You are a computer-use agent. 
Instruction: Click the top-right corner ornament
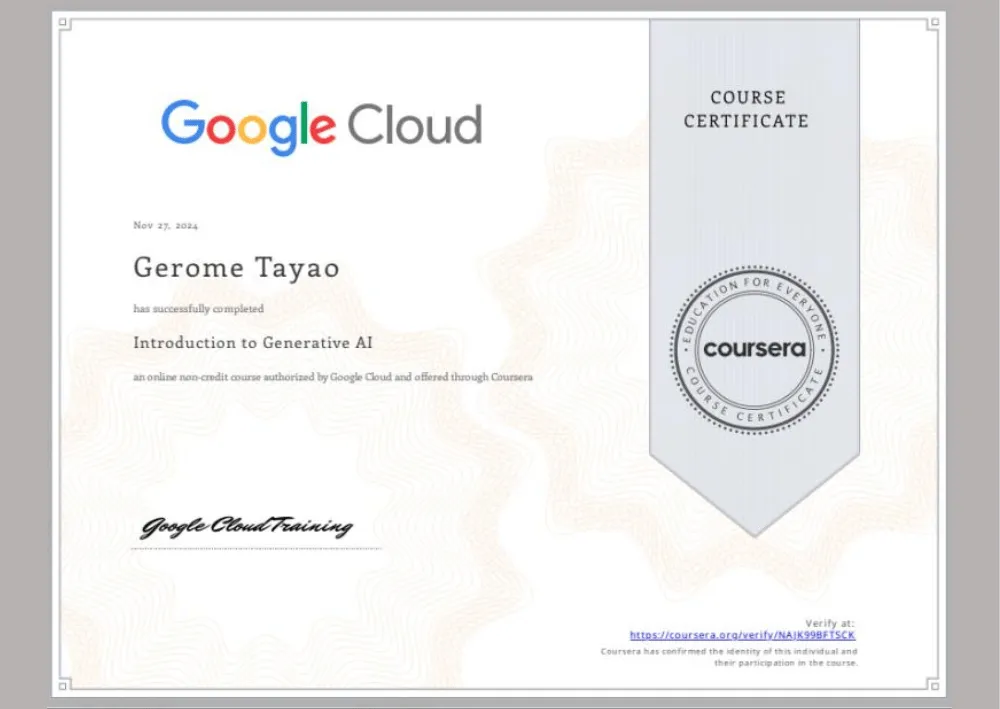click(932, 24)
